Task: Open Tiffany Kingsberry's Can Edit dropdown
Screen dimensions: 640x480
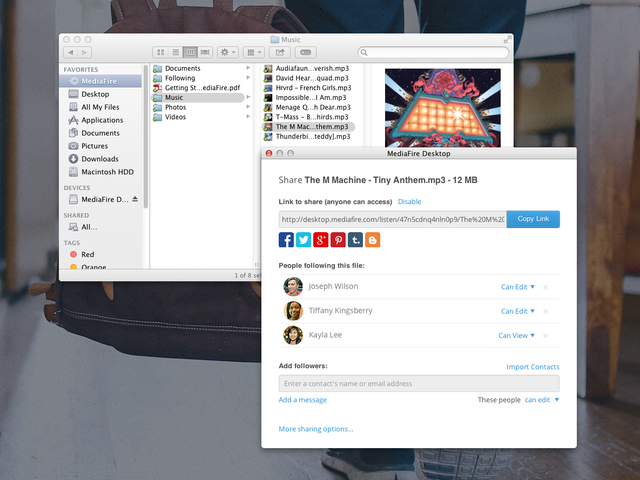Action: pyautogui.click(x=518, y=311)
